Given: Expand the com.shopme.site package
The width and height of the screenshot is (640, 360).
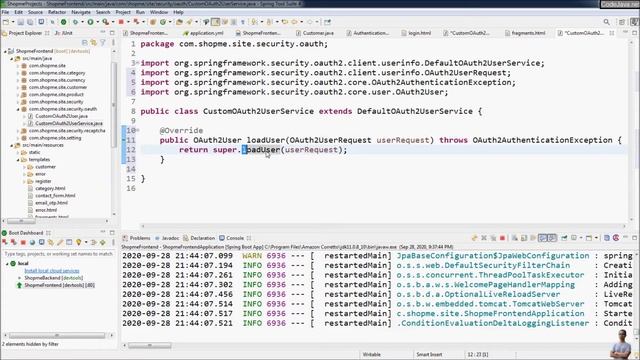Looking at the screenshot, I should (18, 66).
